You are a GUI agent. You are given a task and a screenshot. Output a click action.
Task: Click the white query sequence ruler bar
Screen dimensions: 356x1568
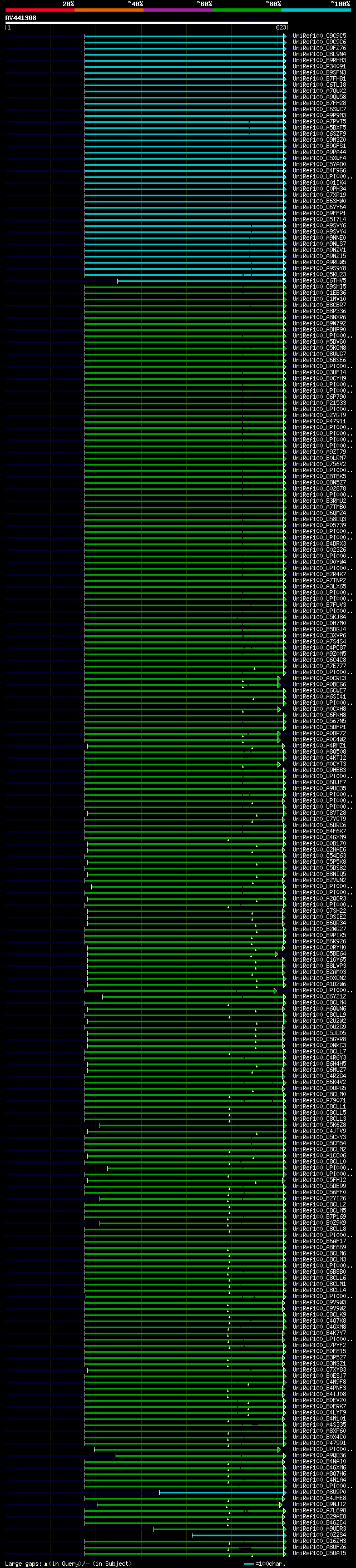147,22
